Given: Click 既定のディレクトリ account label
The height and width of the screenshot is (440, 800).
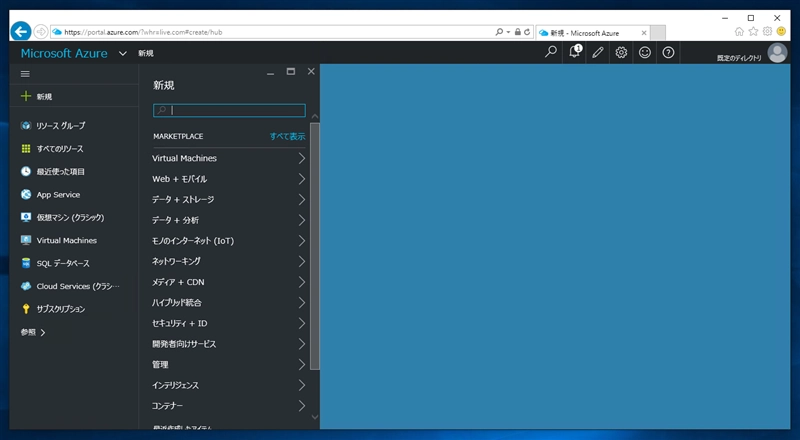Looking at the screenshot, I should click(x=739, y=58).
